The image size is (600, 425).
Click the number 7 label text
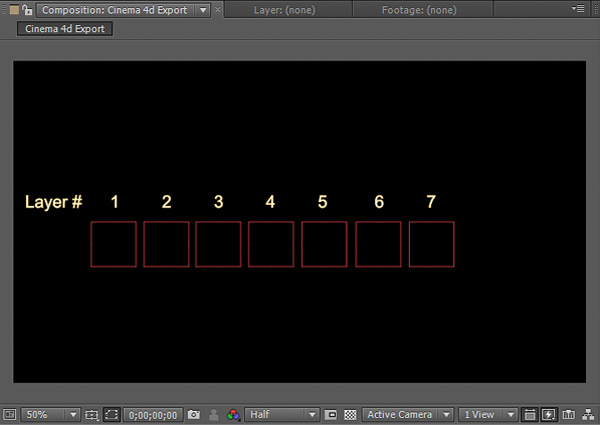pos(431,202)
